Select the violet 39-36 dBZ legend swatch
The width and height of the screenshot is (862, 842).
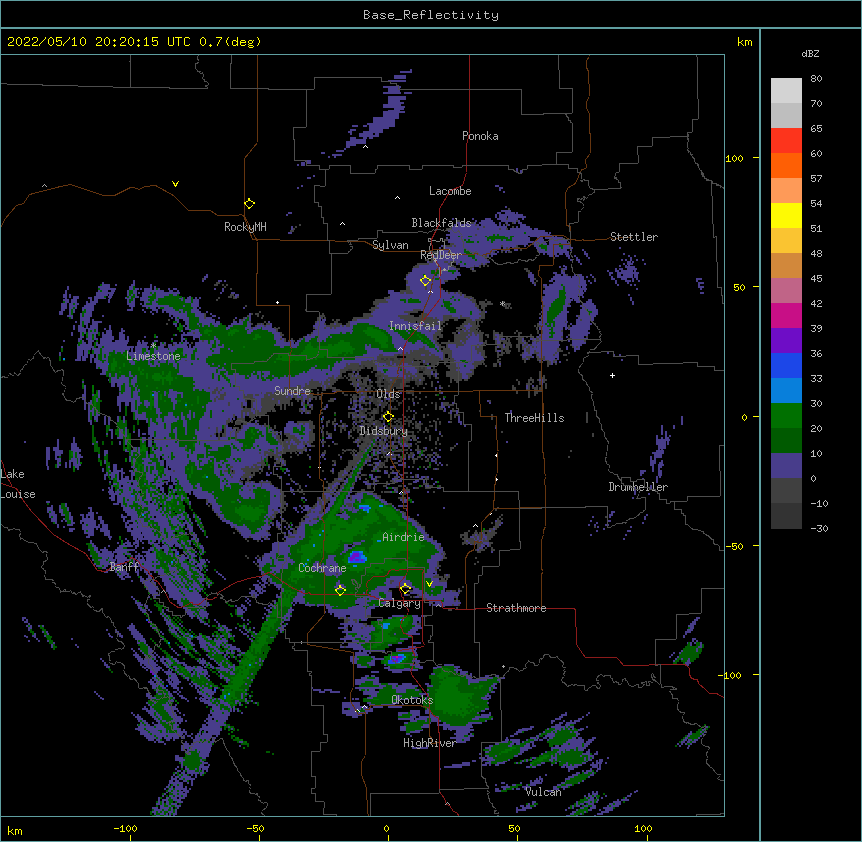[x=786, y=341]
